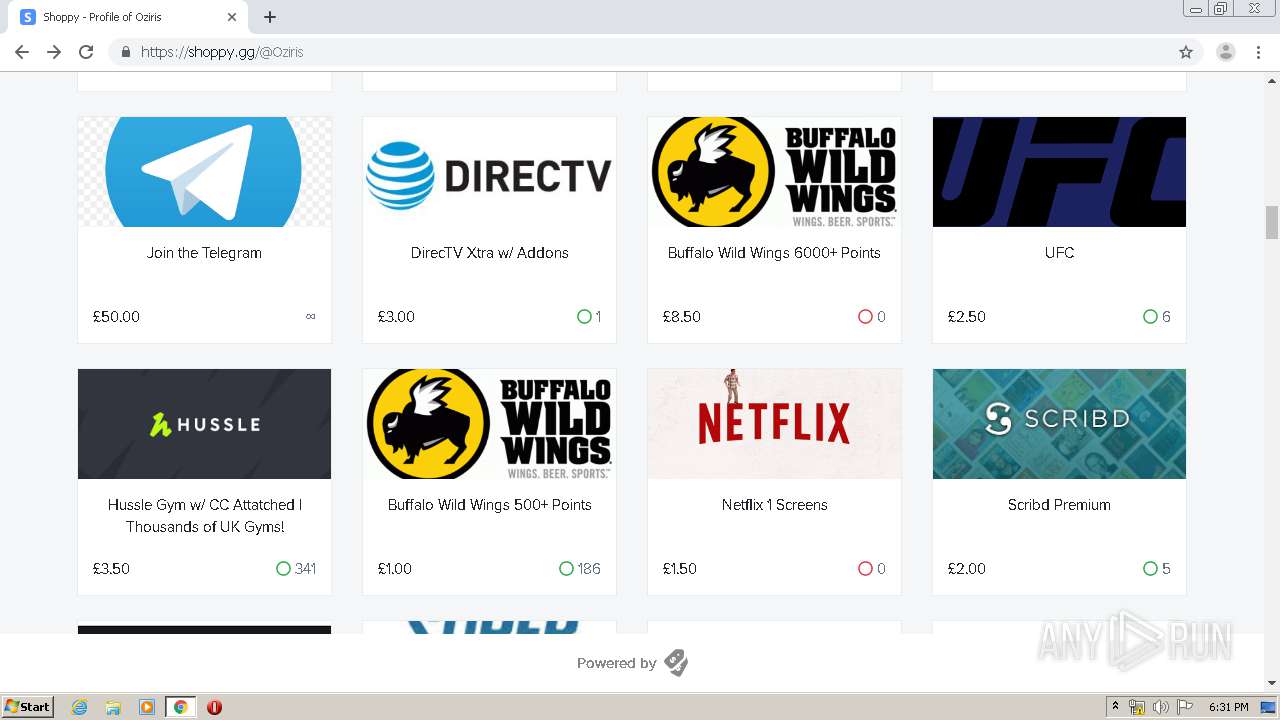The width and height of the screenshot is (1280, 720).
Task: Open a new browser tab
Action: click(x=270, y=17)
